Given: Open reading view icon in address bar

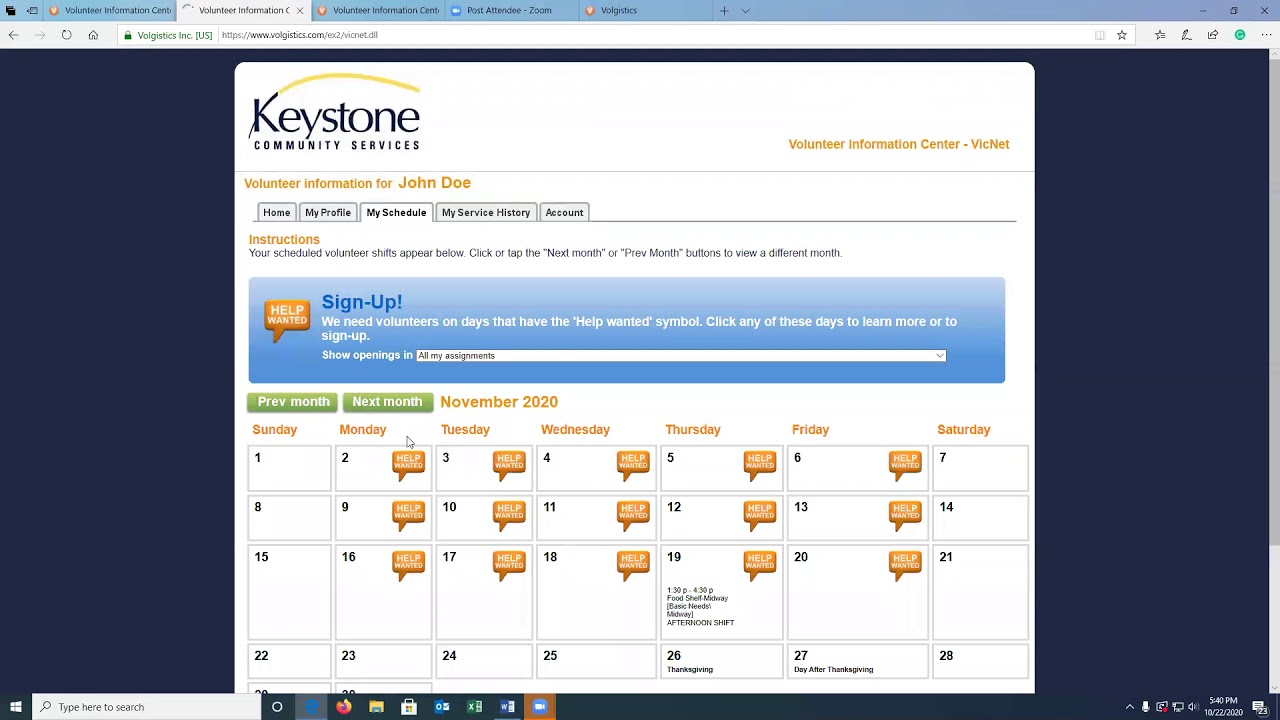Looking at the screenshot, I should pos(1100,35).
